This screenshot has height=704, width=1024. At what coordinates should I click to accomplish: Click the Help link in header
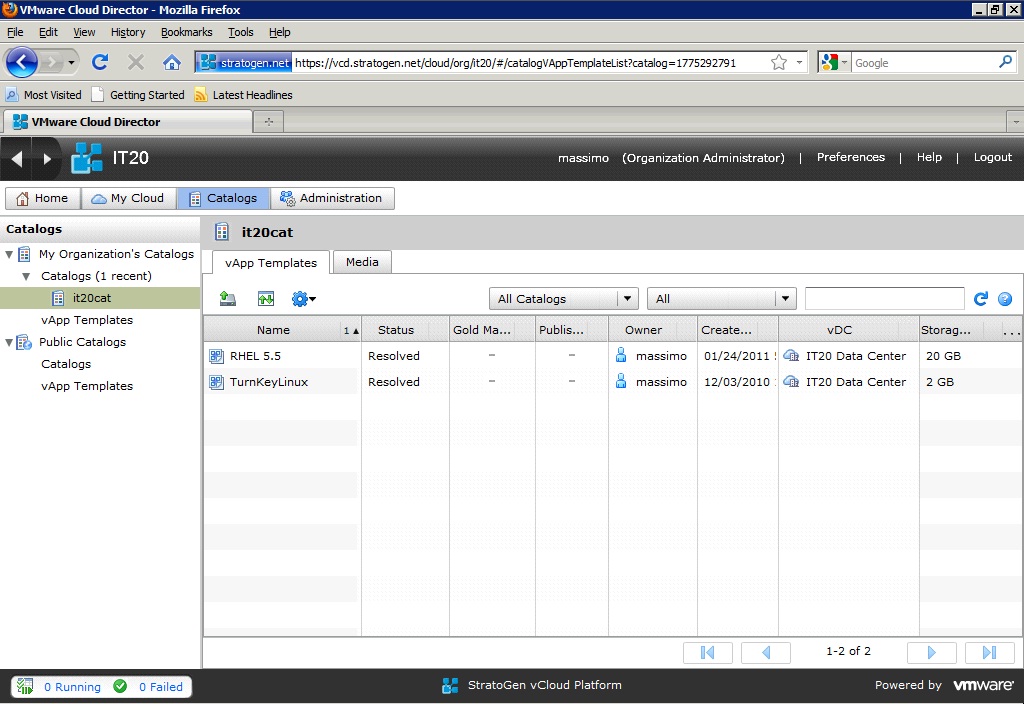929,157
